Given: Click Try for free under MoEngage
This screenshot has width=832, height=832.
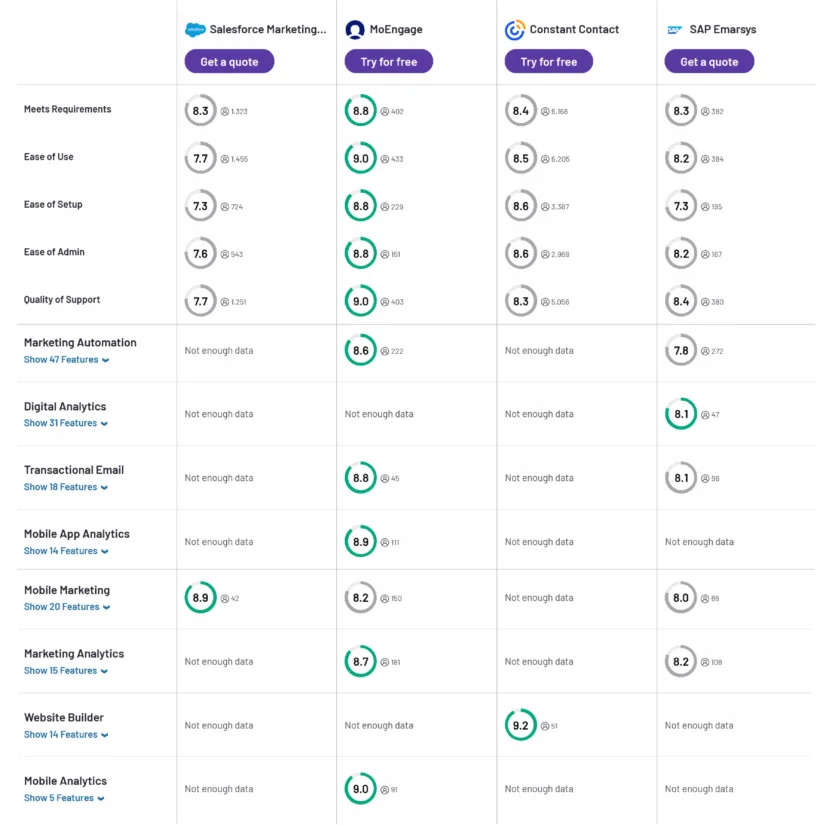Looking at the screenshot, I should (x=389, y=61).
